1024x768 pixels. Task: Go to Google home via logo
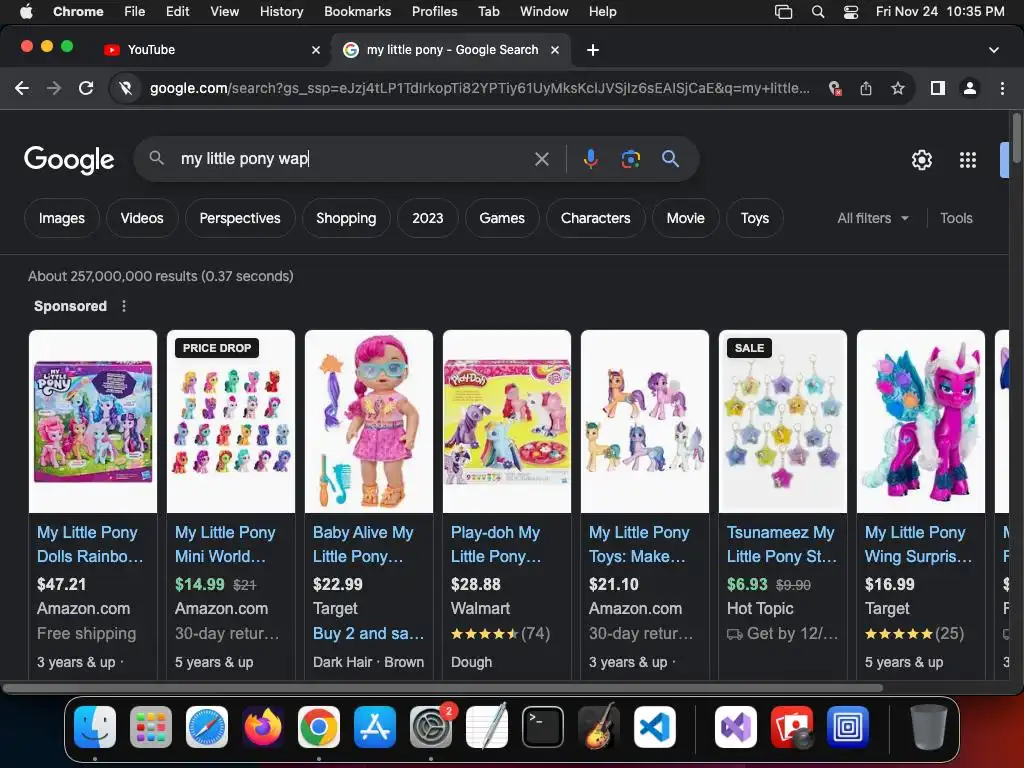(x=69, y=160)
